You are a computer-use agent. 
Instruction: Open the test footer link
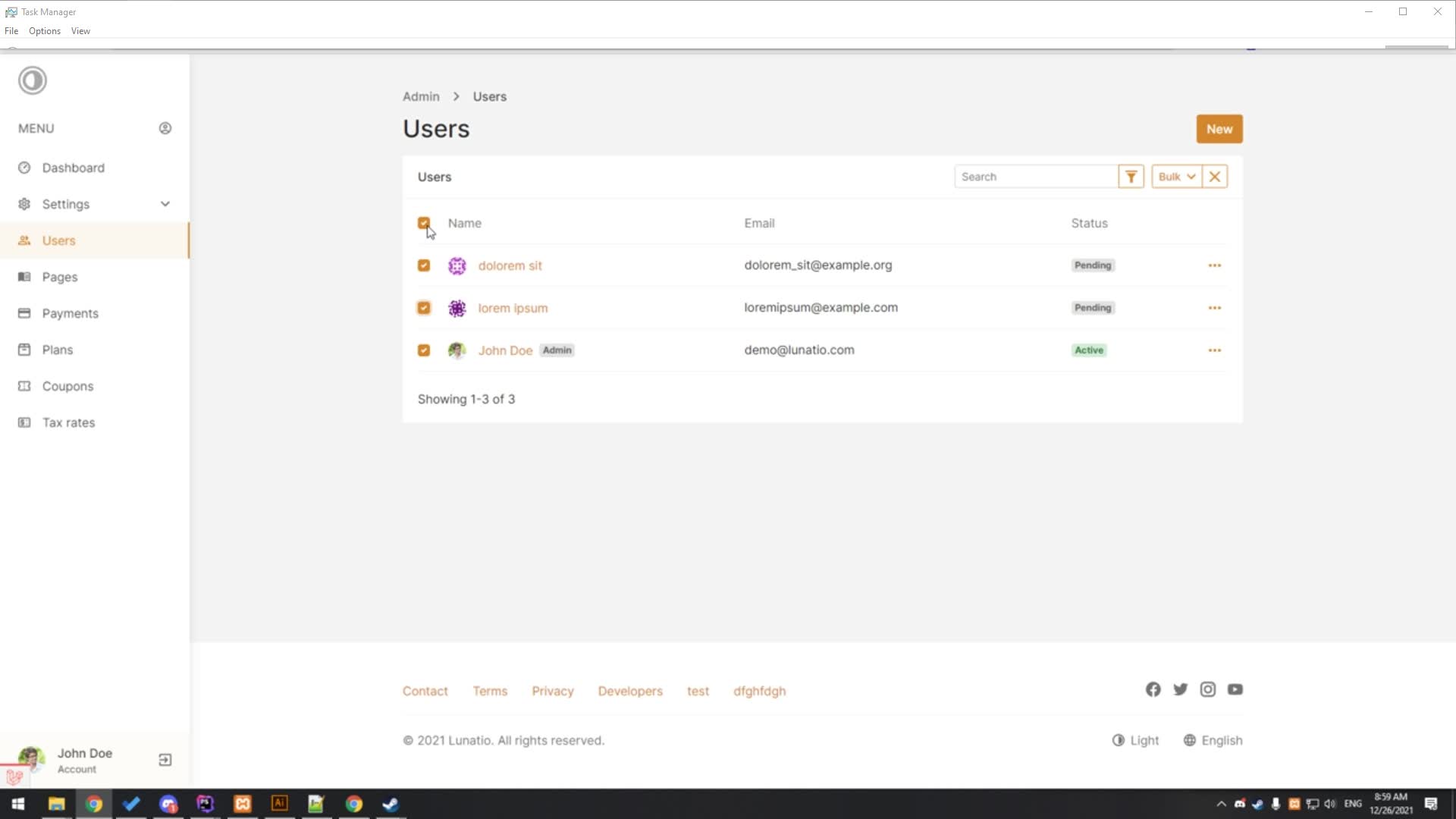698,691
